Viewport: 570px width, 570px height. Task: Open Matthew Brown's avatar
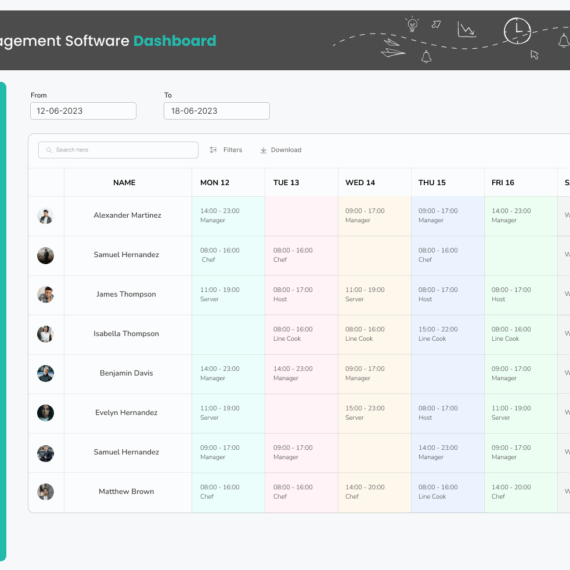coord(45,491)
